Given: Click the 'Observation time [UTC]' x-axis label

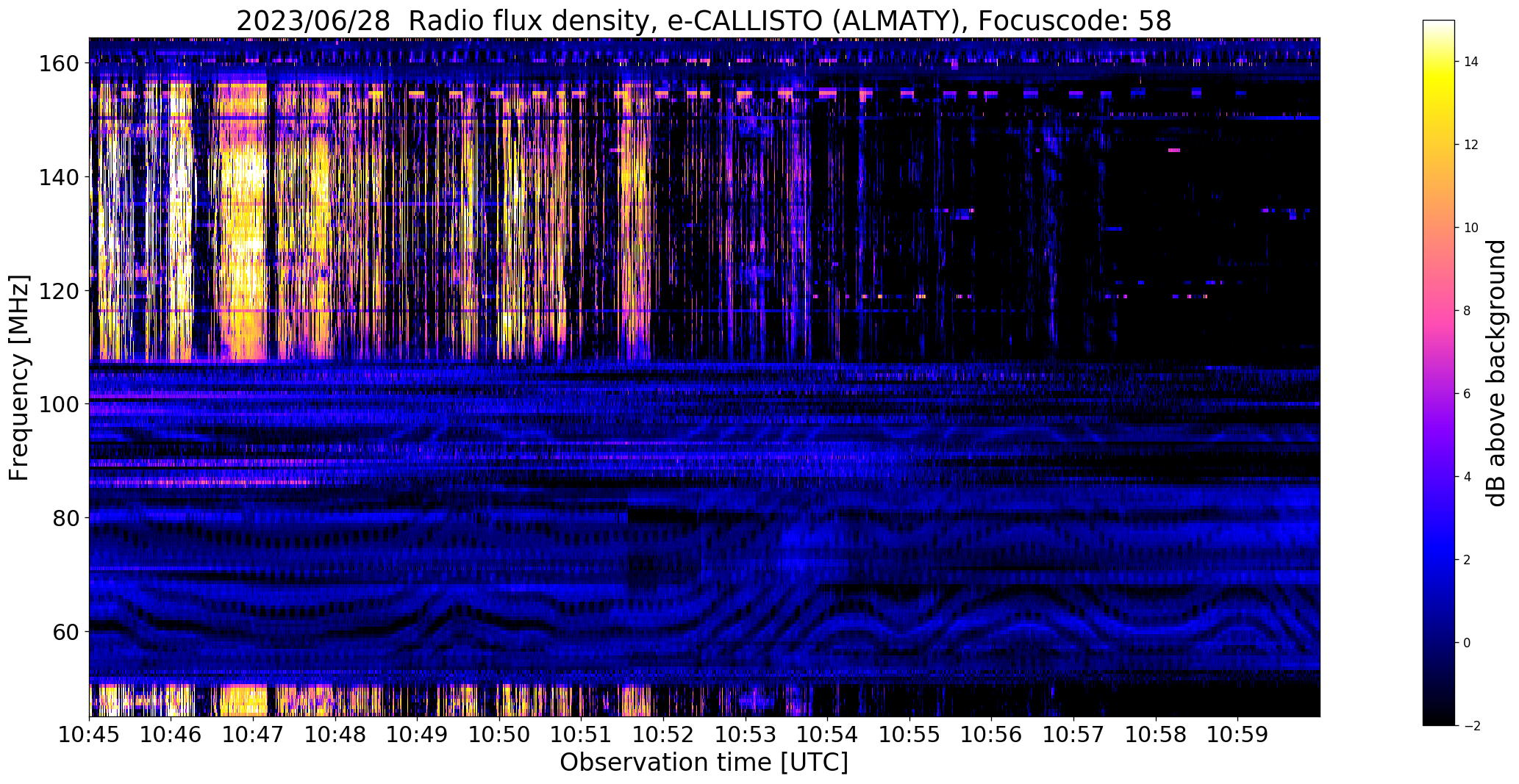Looking at the screenshot, I should (704, 763).
